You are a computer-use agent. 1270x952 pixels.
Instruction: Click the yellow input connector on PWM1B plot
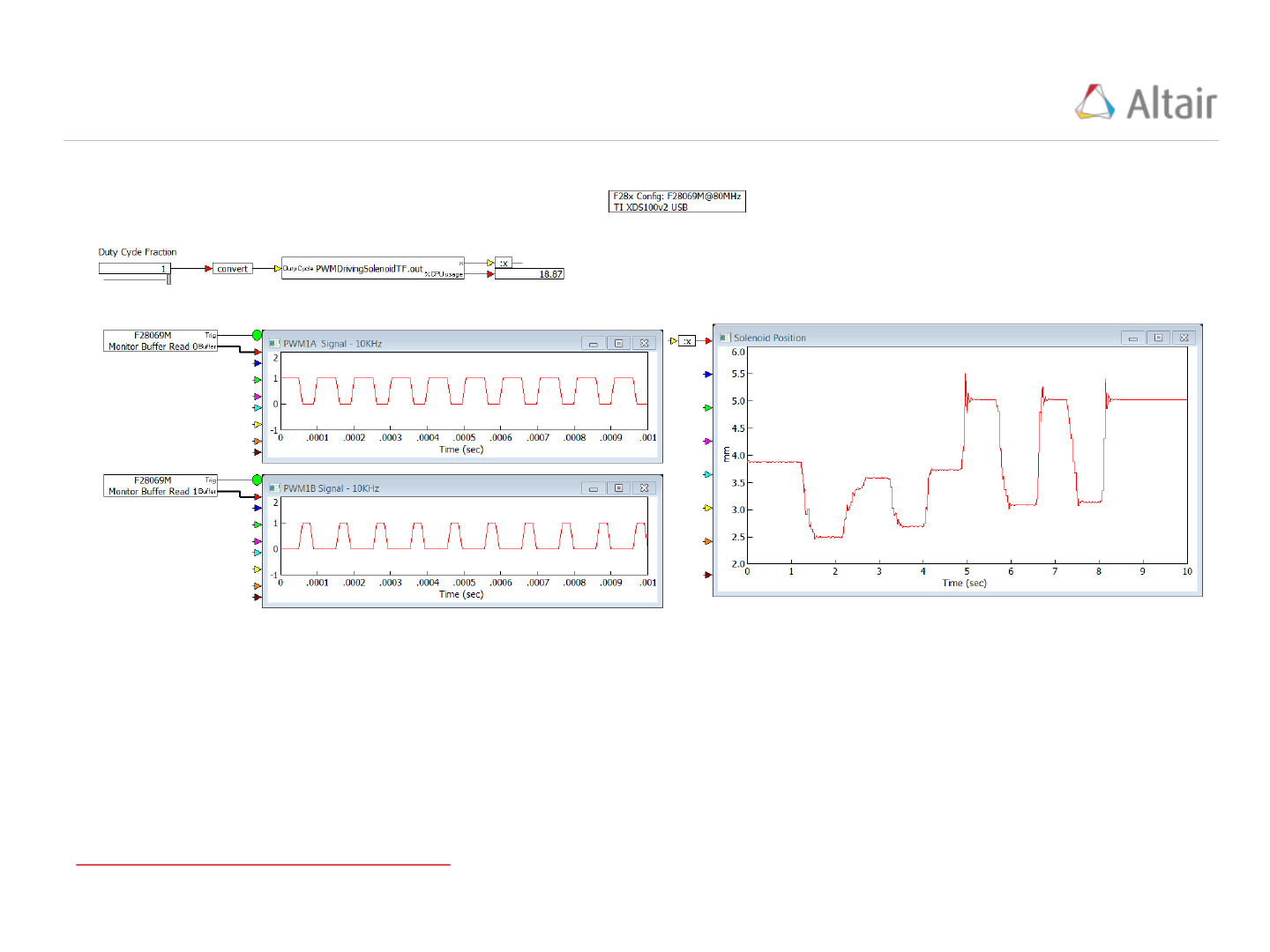(258, 569)
